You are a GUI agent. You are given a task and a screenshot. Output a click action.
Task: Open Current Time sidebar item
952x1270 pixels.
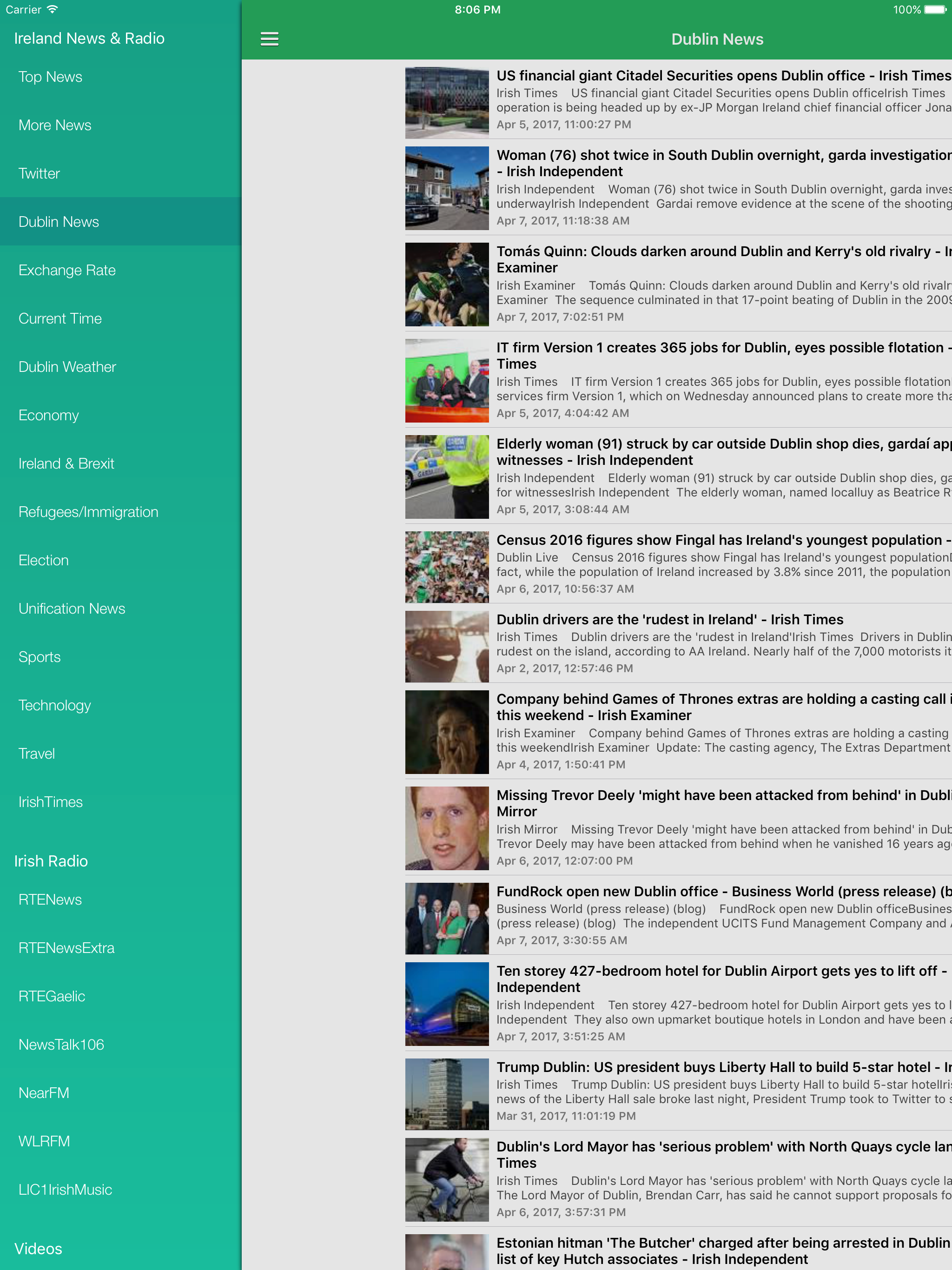tap(120, 318)
